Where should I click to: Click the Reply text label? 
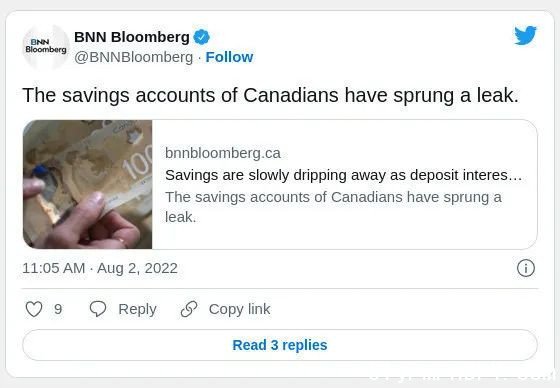click(137, 309)
